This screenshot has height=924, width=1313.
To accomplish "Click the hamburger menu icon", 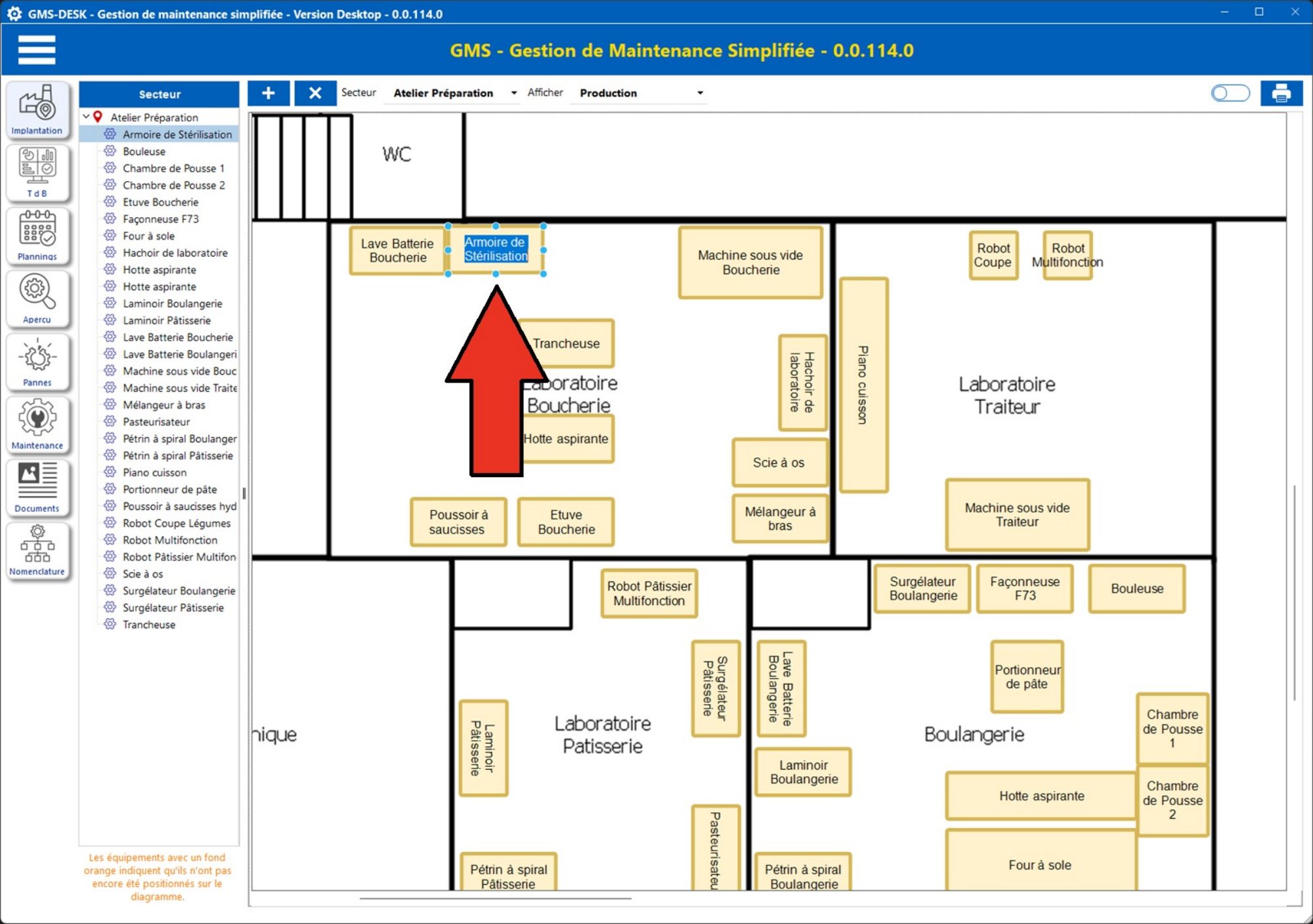I will [x=37, y=50].
